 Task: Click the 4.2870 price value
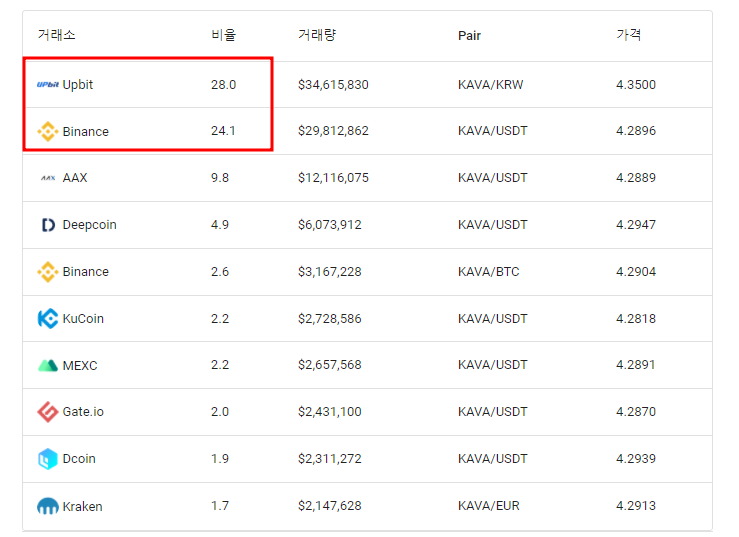(x=636, y=412)
